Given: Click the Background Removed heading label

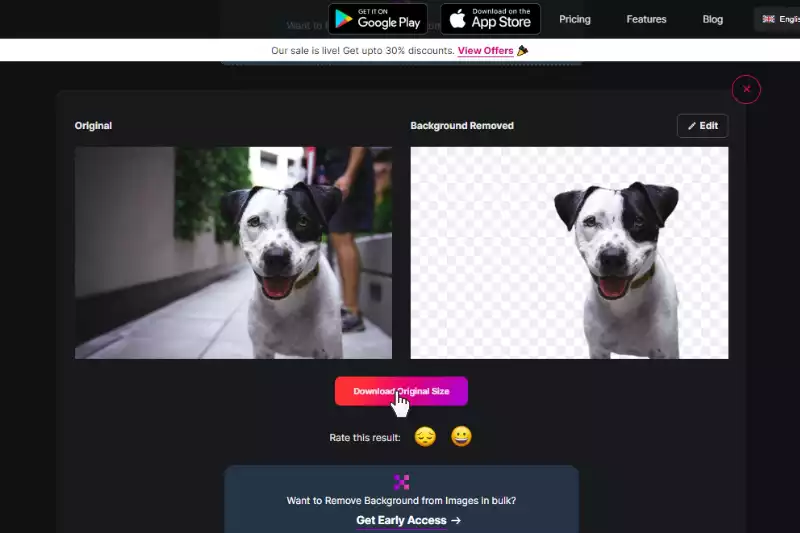Looking at the screenshot, I should coord(462,125).
